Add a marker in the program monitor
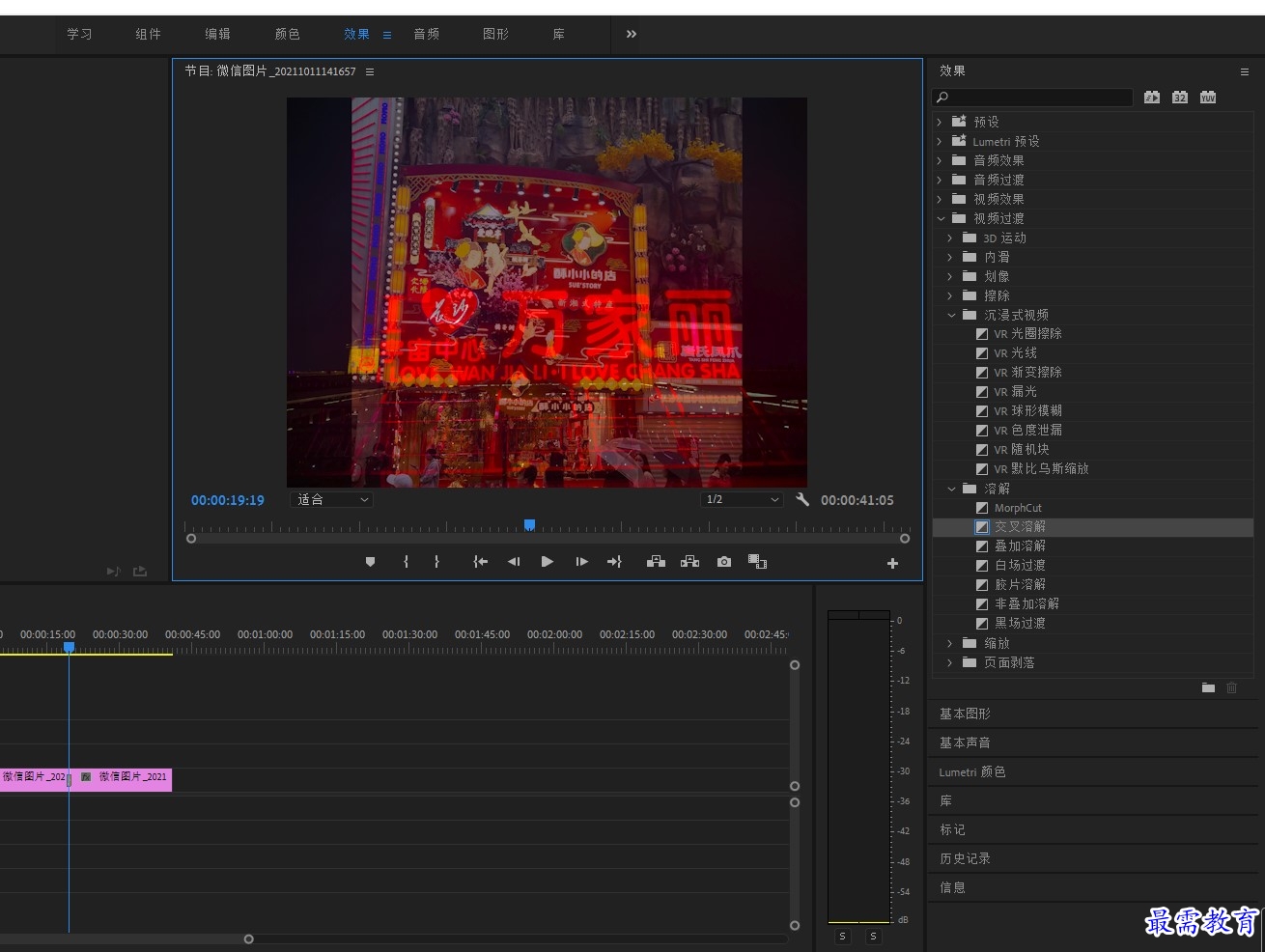Image resolution: width=1265 pixels, height=952 pixels. (x=370, y=562)
